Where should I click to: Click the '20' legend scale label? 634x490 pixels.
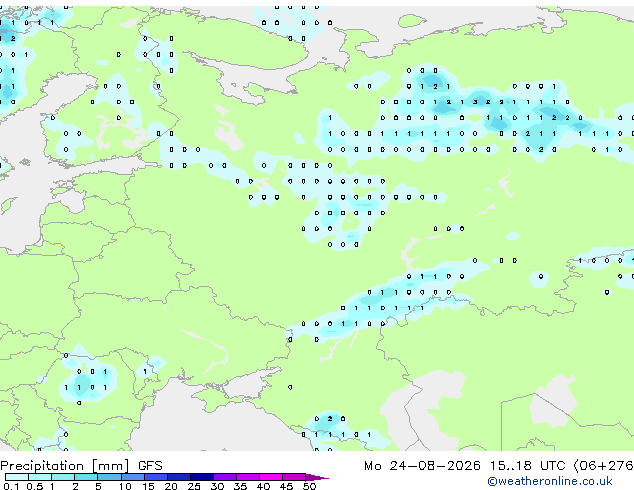pos(171,486)
